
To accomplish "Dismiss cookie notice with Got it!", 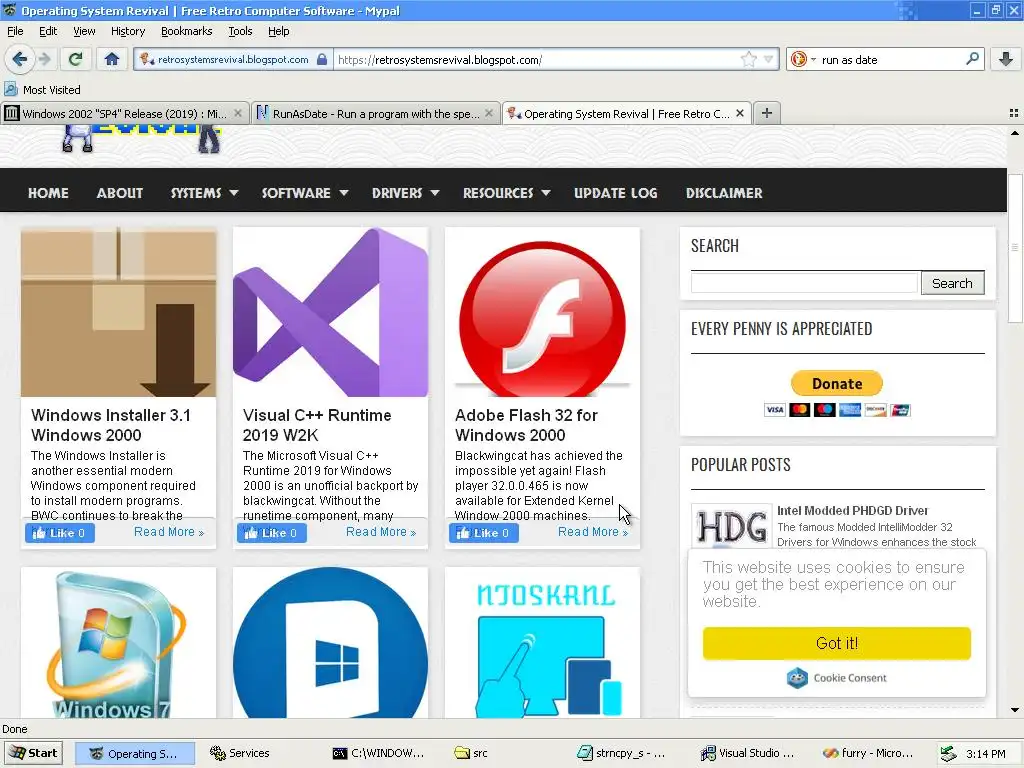I will click(x=837, y=643).
